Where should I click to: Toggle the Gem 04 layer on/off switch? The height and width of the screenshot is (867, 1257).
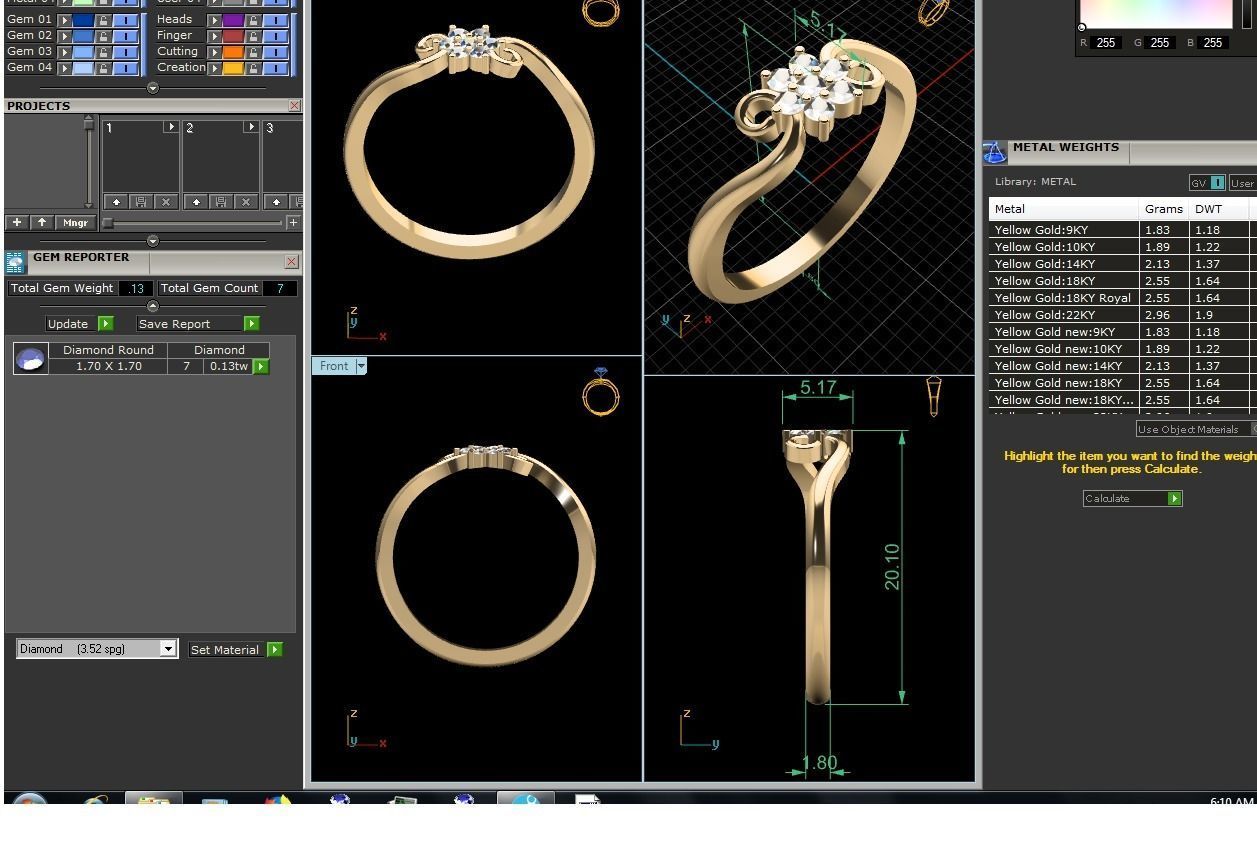(x=126, y=67)
